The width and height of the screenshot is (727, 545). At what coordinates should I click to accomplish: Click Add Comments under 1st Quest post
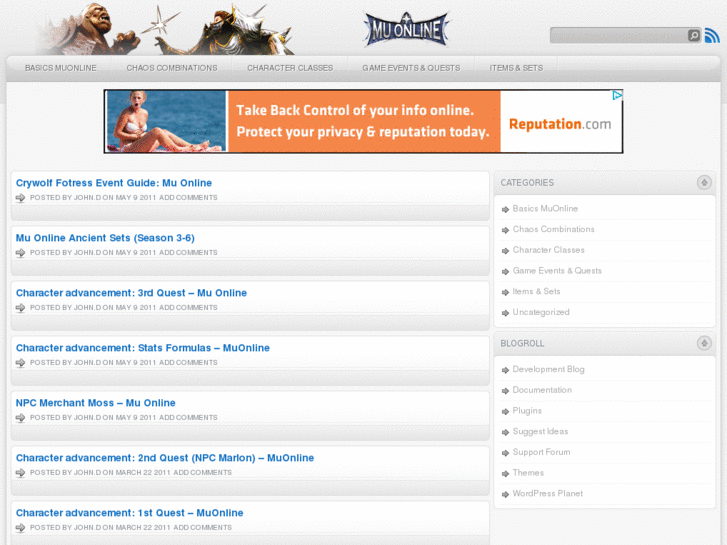coord(203,527)
